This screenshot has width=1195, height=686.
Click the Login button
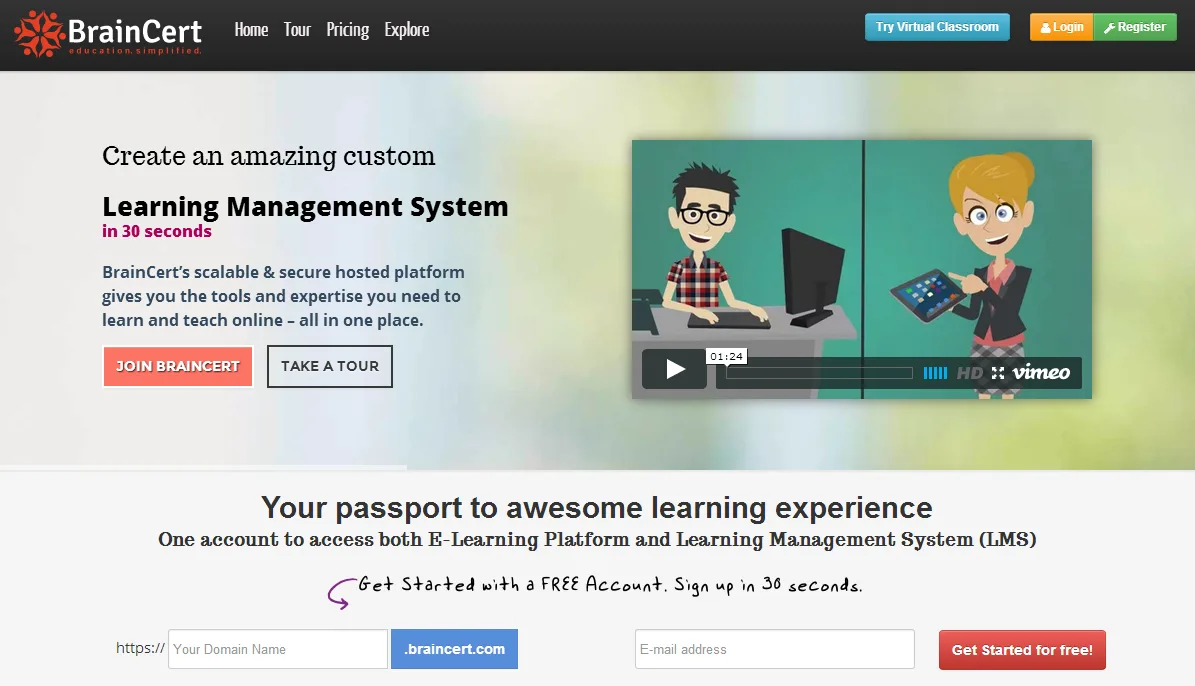pos(1062,27)
